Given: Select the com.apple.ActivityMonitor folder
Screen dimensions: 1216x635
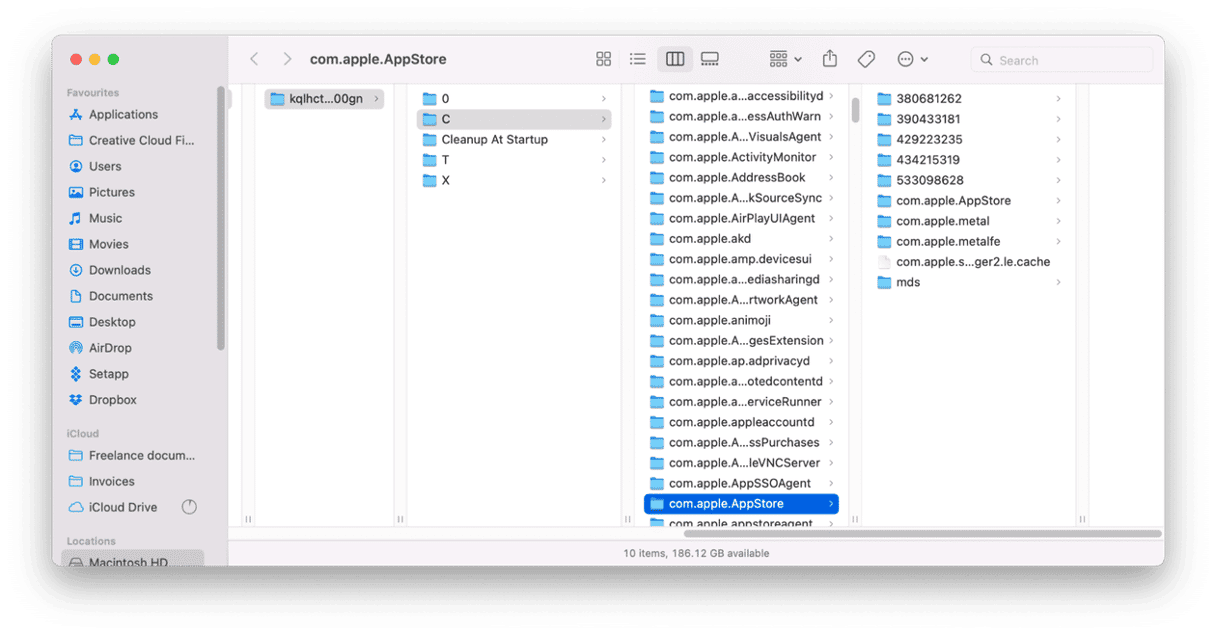Looking at the screenshot, I should (742, 157).
